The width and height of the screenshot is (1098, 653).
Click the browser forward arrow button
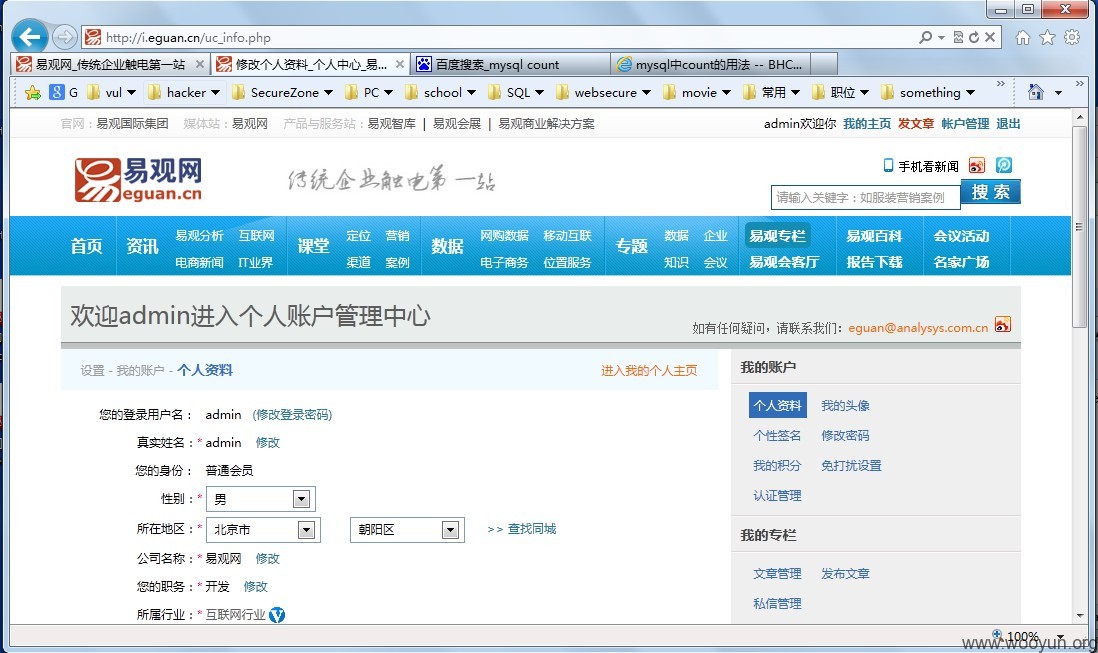(x=64, y=37)
